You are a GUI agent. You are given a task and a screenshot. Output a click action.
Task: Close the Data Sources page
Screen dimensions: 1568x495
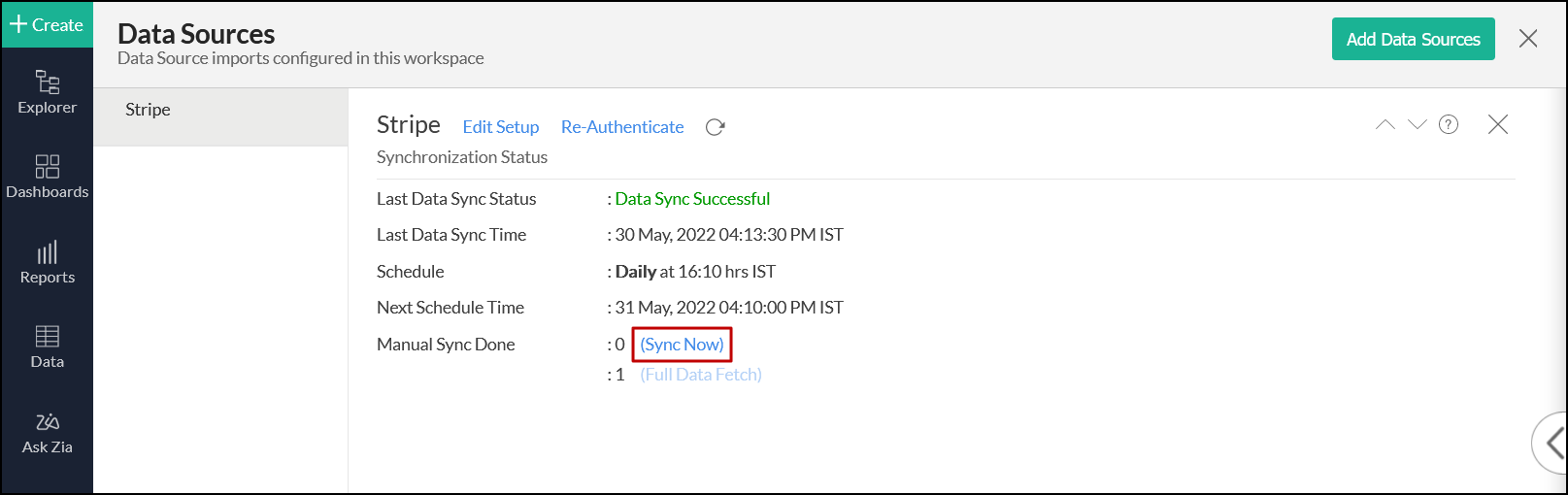pyautogui.click(x=1528, y=39)
